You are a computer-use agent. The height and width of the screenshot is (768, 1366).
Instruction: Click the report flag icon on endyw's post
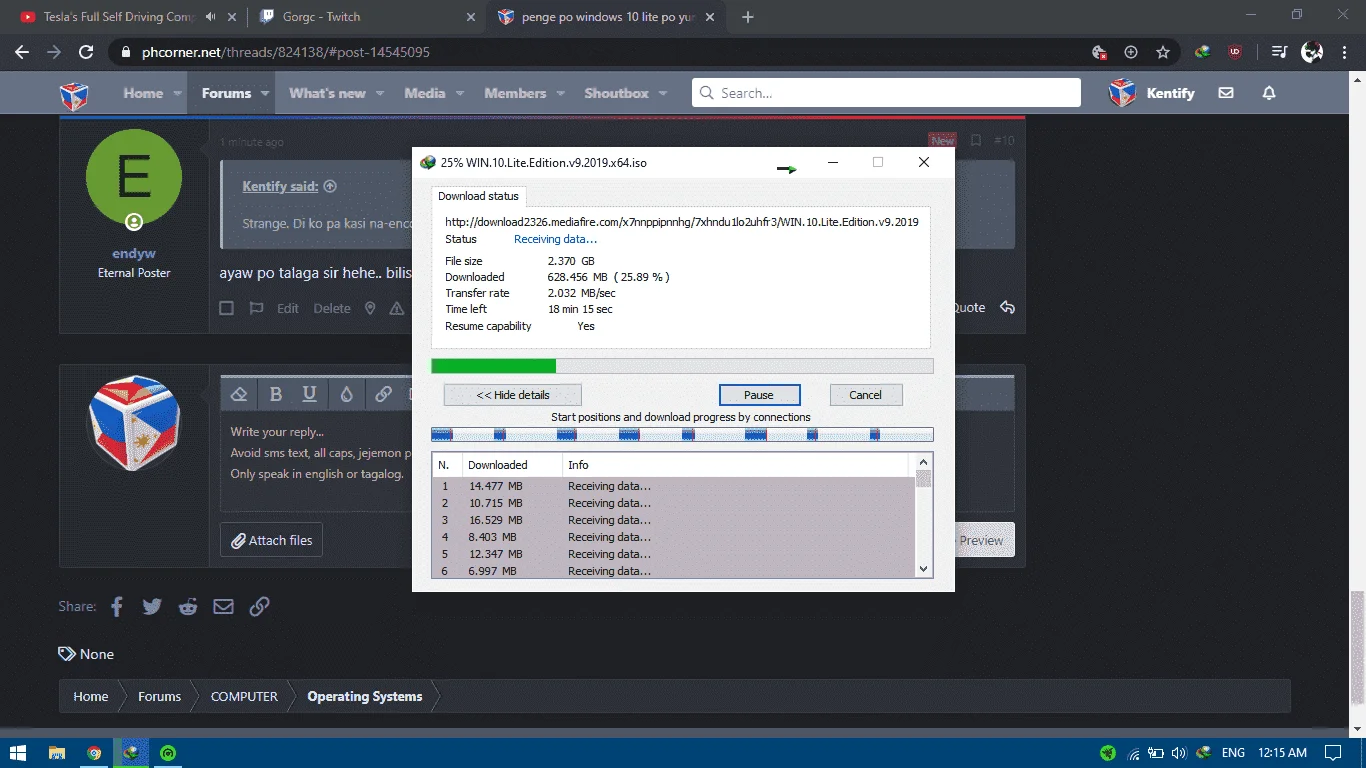click(x=257, y=308)
